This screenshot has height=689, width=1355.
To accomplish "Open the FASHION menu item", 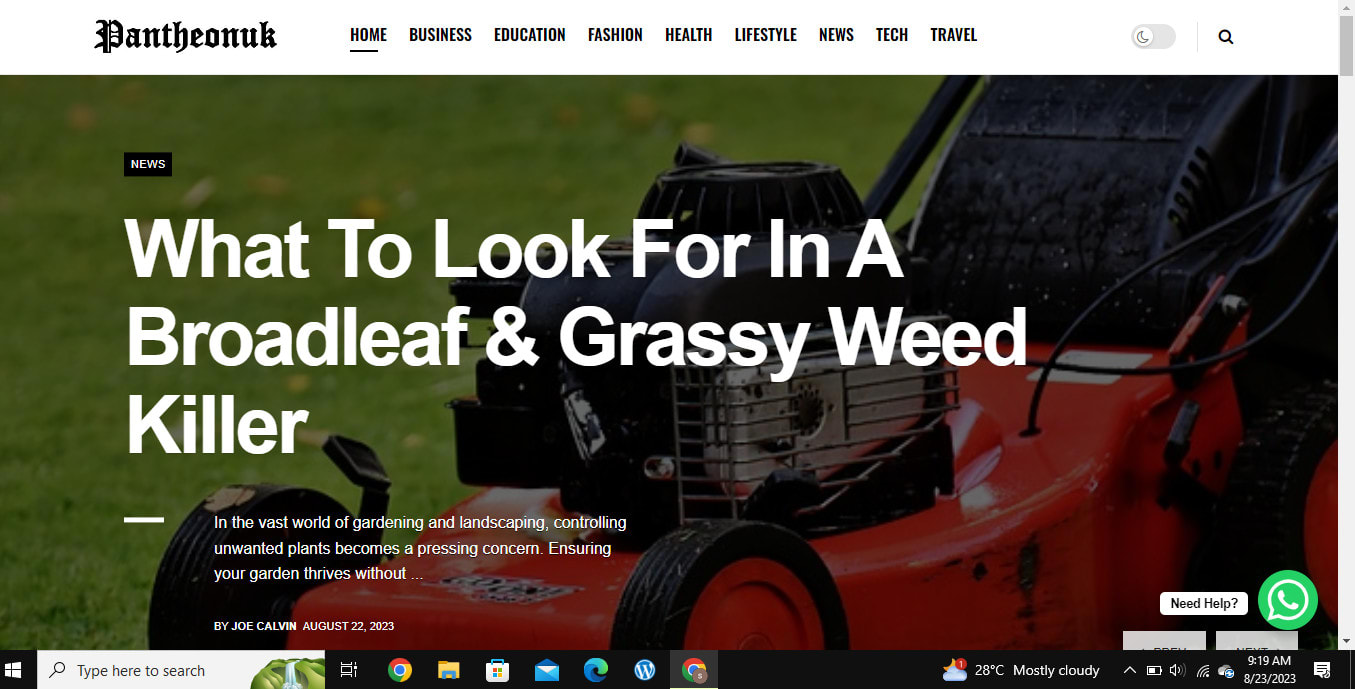I will point(615,35).
